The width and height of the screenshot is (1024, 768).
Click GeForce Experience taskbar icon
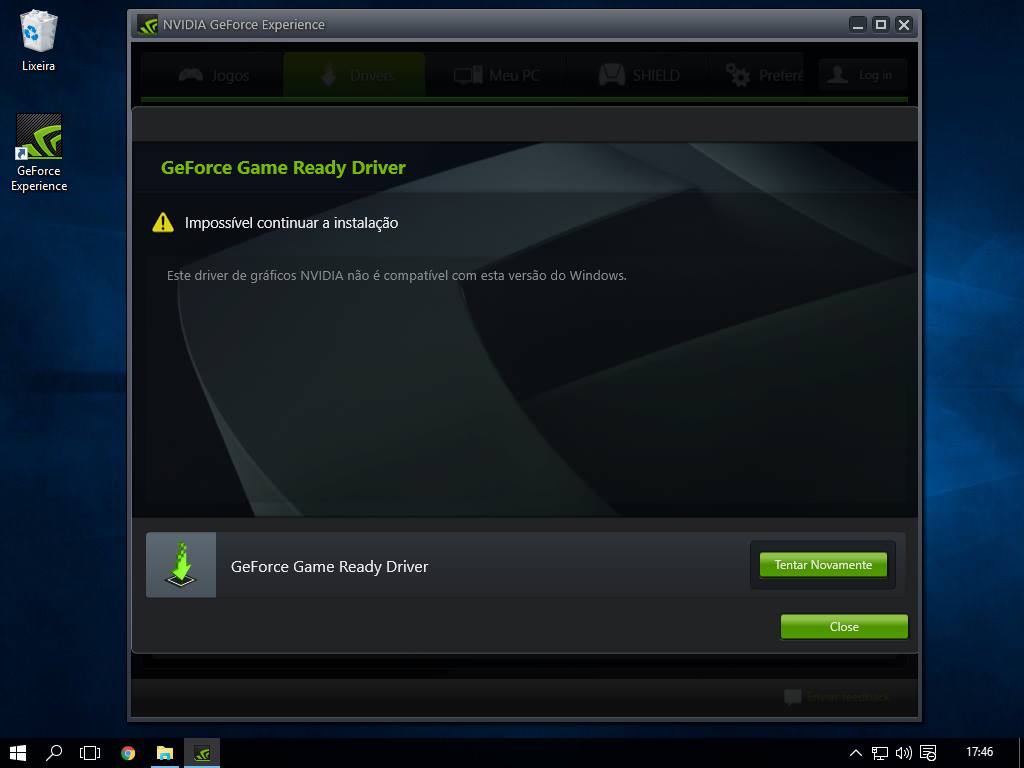pyautogui.click(x=202, y=753)
